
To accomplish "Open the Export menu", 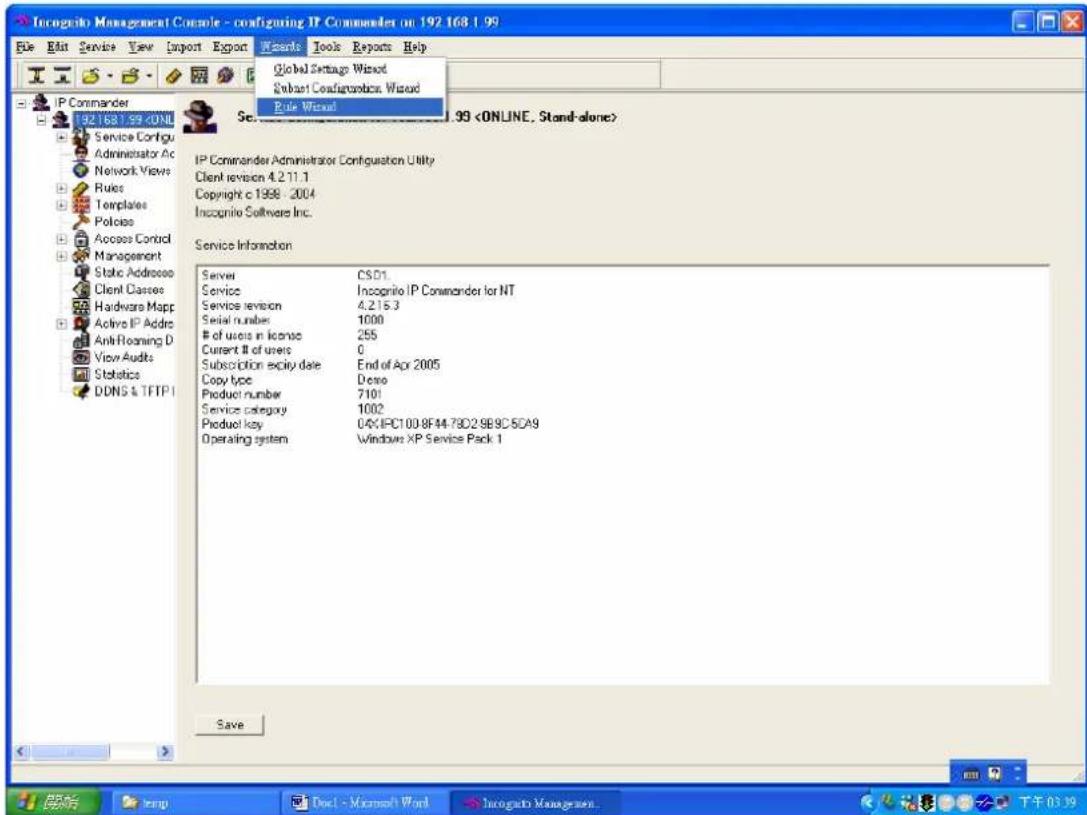I will 230,47.
